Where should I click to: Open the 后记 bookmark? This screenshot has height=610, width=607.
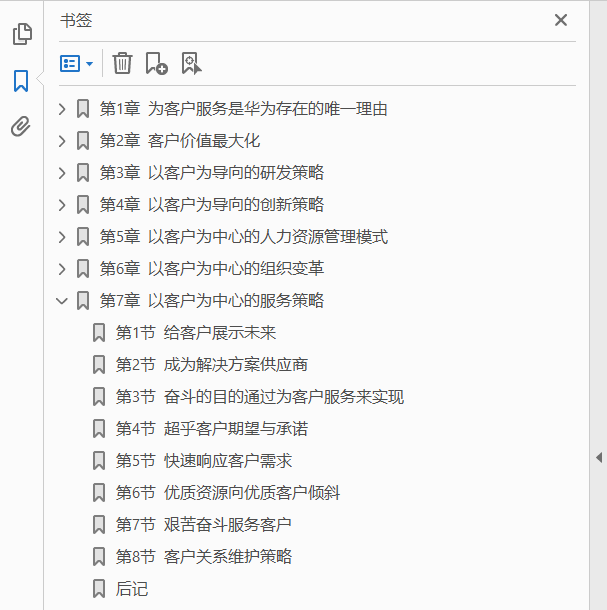coord(132,589)
